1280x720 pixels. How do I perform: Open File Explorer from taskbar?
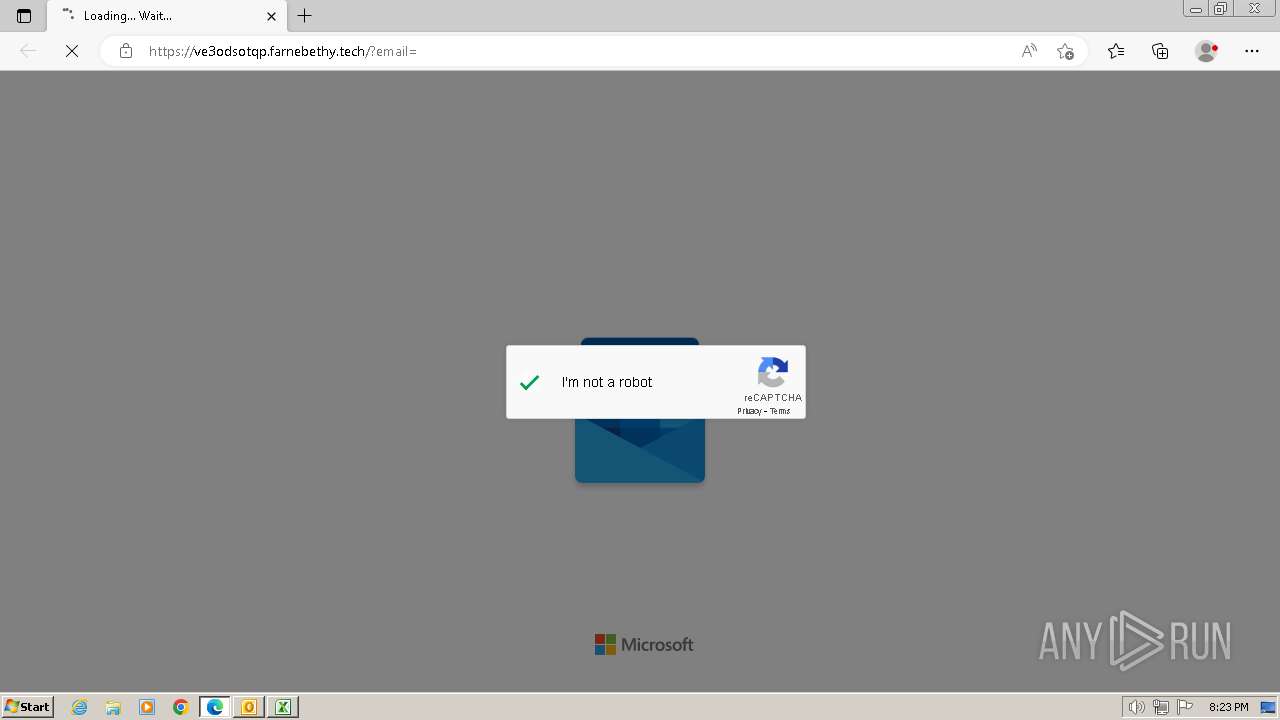pos(113,707)
